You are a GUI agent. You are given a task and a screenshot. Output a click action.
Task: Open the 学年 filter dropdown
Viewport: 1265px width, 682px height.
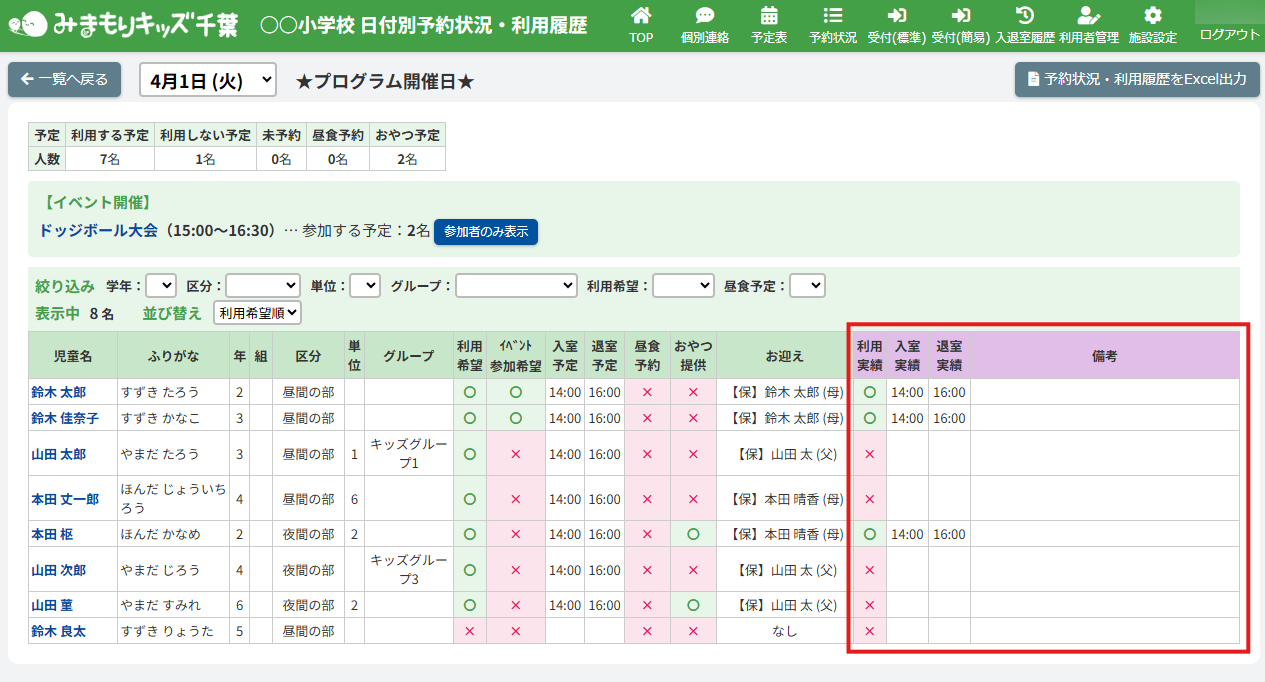tap(161, 286)
